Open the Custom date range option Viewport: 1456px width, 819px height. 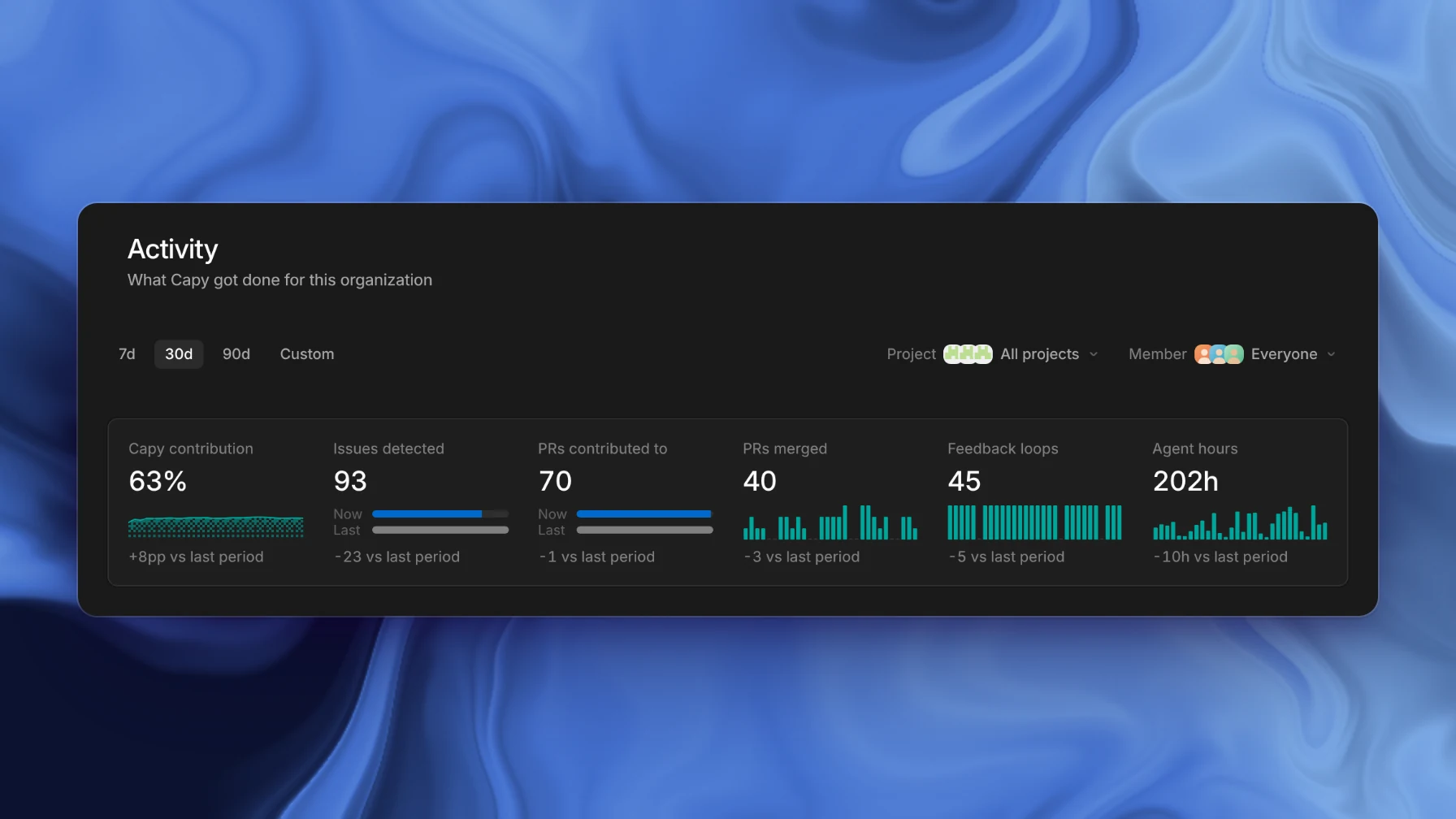(307, 354)
